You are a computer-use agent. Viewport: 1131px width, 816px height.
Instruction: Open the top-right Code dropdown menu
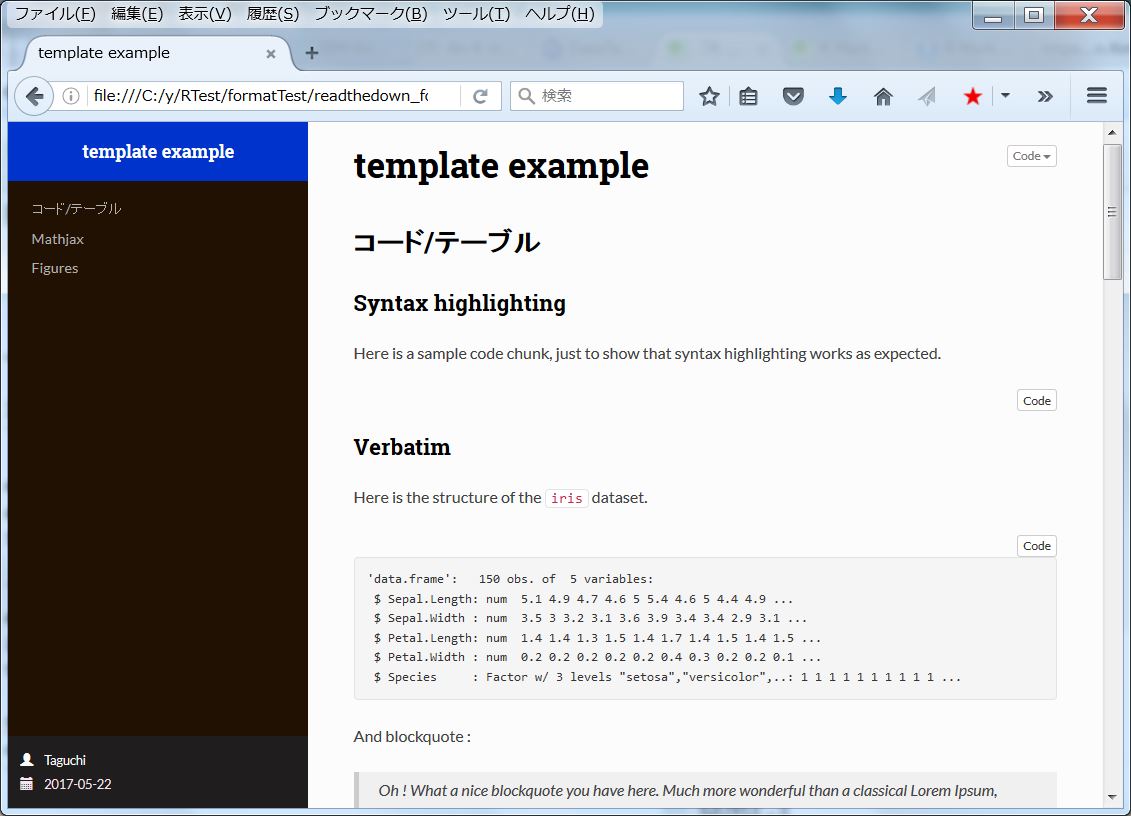point(1031,156)
